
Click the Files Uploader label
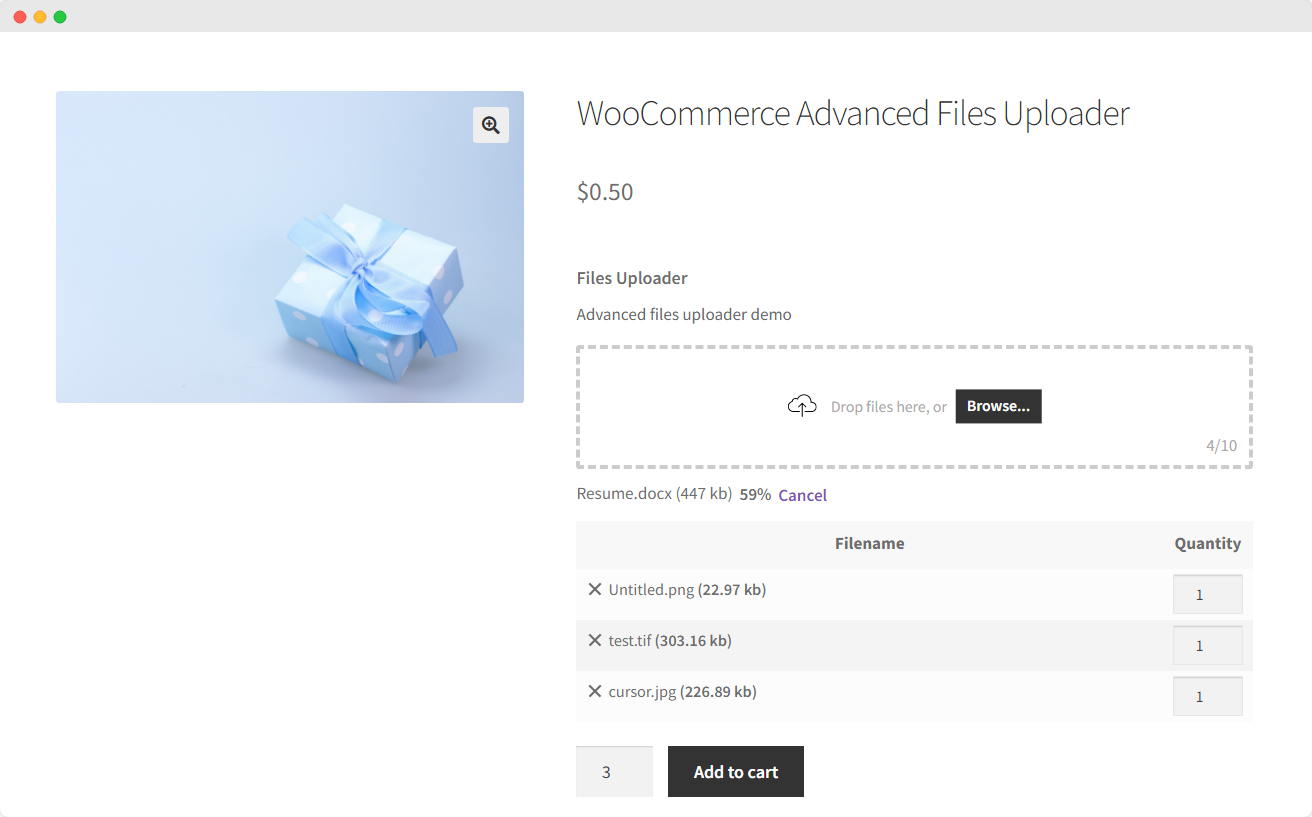632,278
